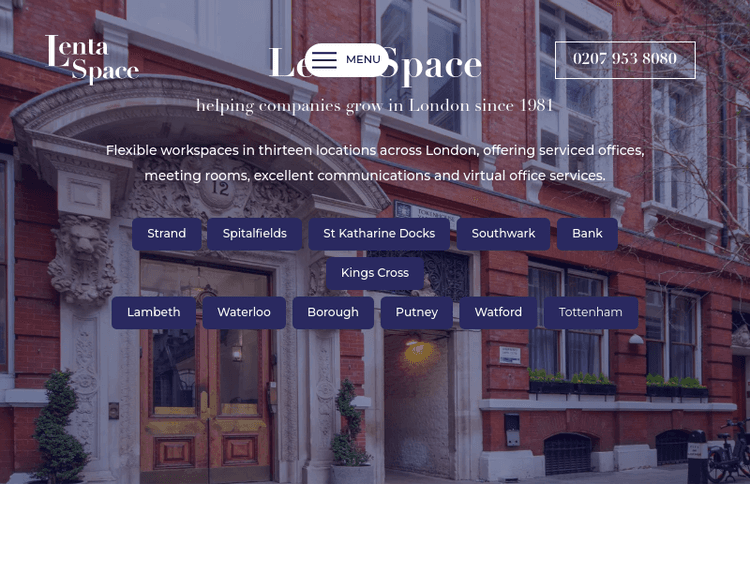Click the flexible workspaces description paragraph

375,163
